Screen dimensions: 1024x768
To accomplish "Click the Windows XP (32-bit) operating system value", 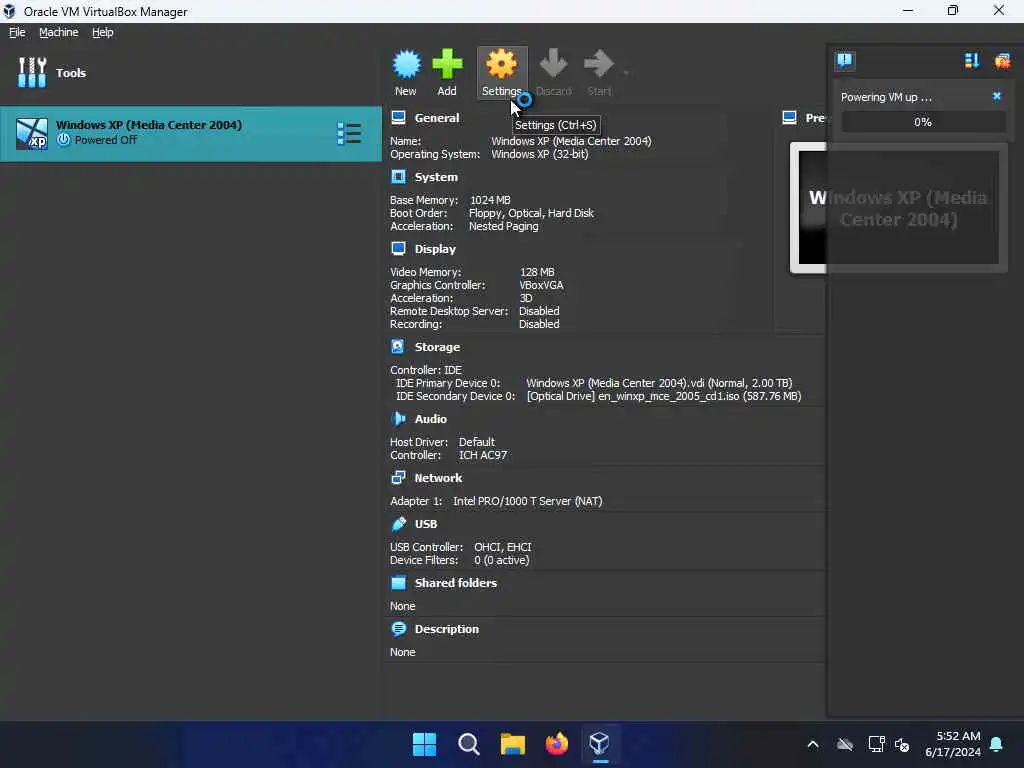I will click(x=540, y=154).
